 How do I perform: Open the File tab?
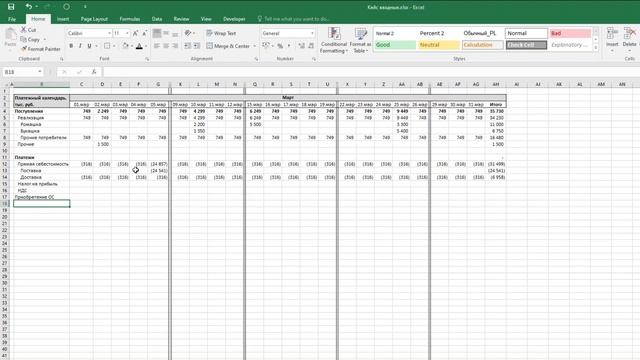click(12, 19)
